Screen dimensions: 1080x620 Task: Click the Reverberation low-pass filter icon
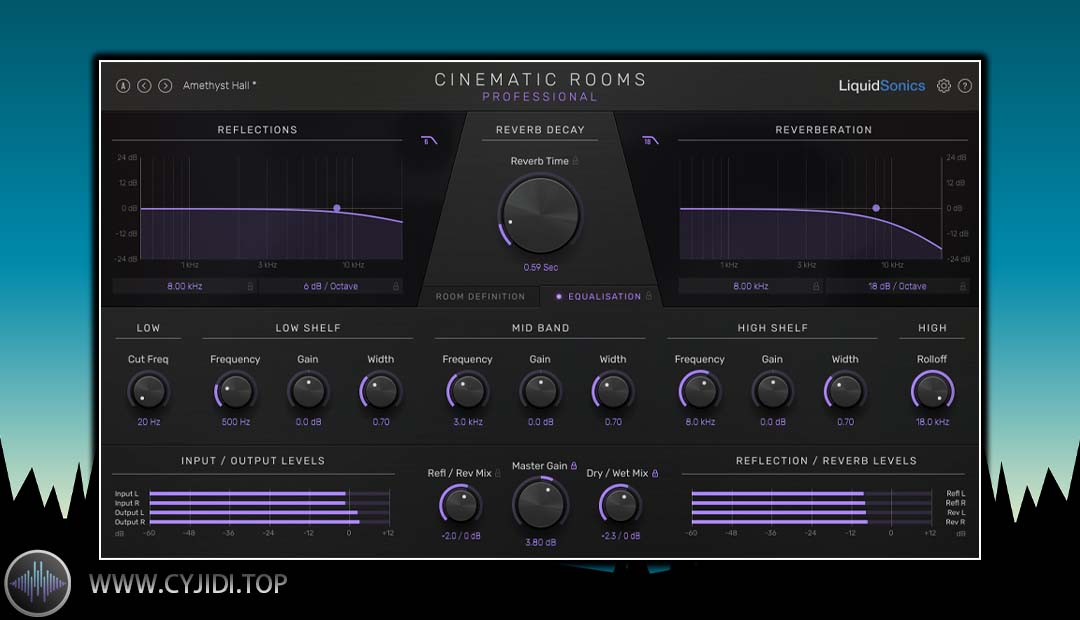[650, 141]
